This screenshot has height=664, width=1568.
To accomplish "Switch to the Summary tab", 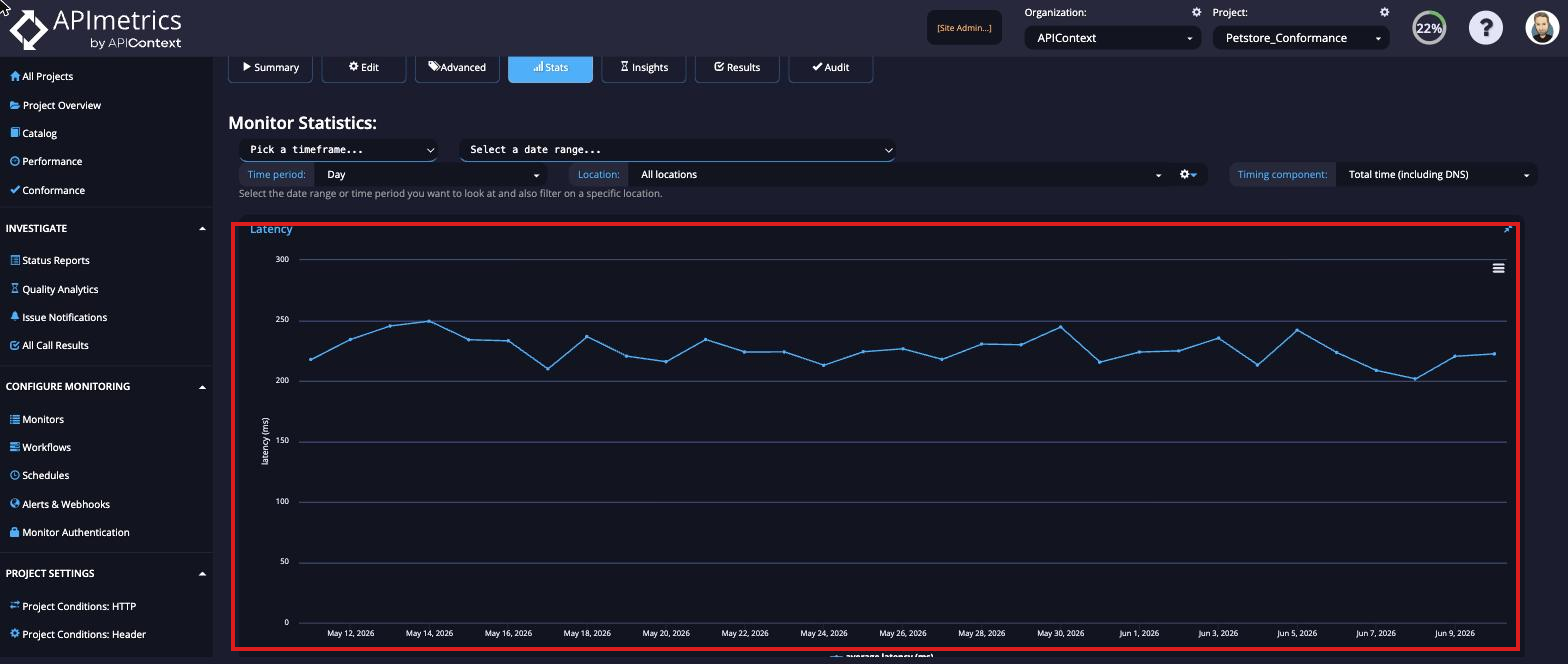I will tap(270, 67).
